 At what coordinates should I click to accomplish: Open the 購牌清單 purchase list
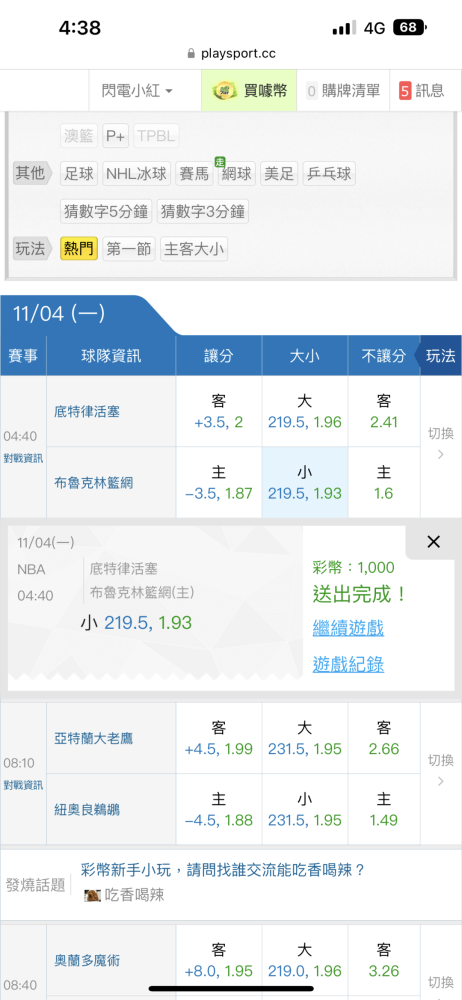[343, 91]
